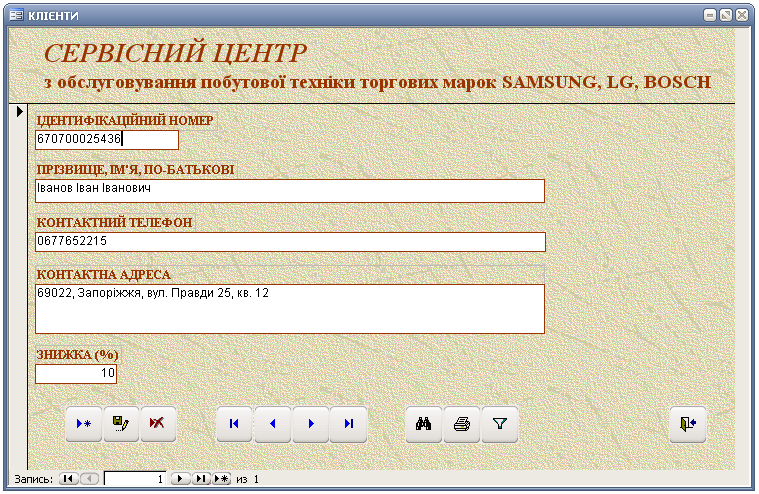Click the Запись: label in the status bar
The height and width of the screenshot is (494, 759).
pyautogui.click(x=33, y=479)
